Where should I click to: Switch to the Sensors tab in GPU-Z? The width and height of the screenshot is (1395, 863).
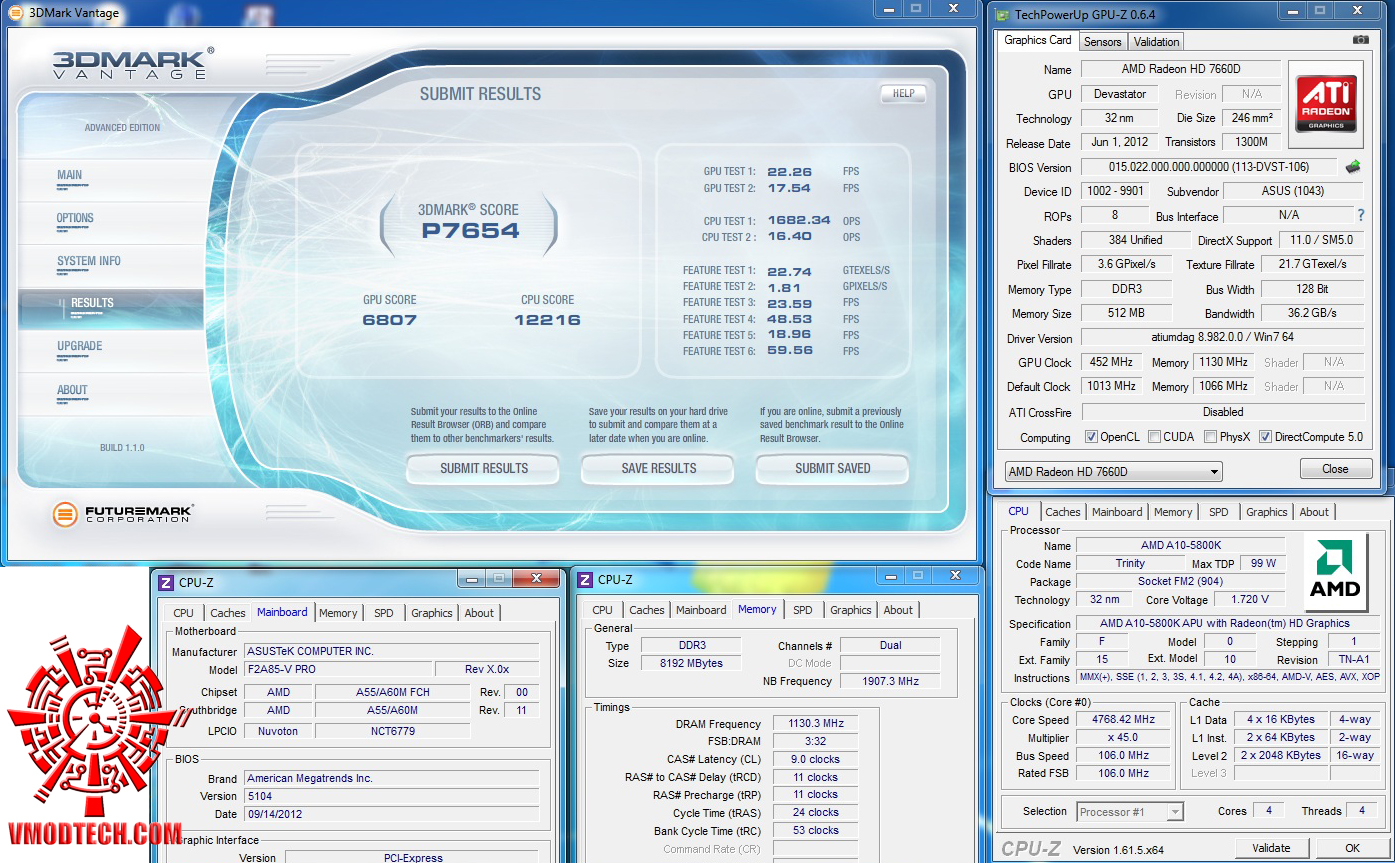(x=1102, y=42)
